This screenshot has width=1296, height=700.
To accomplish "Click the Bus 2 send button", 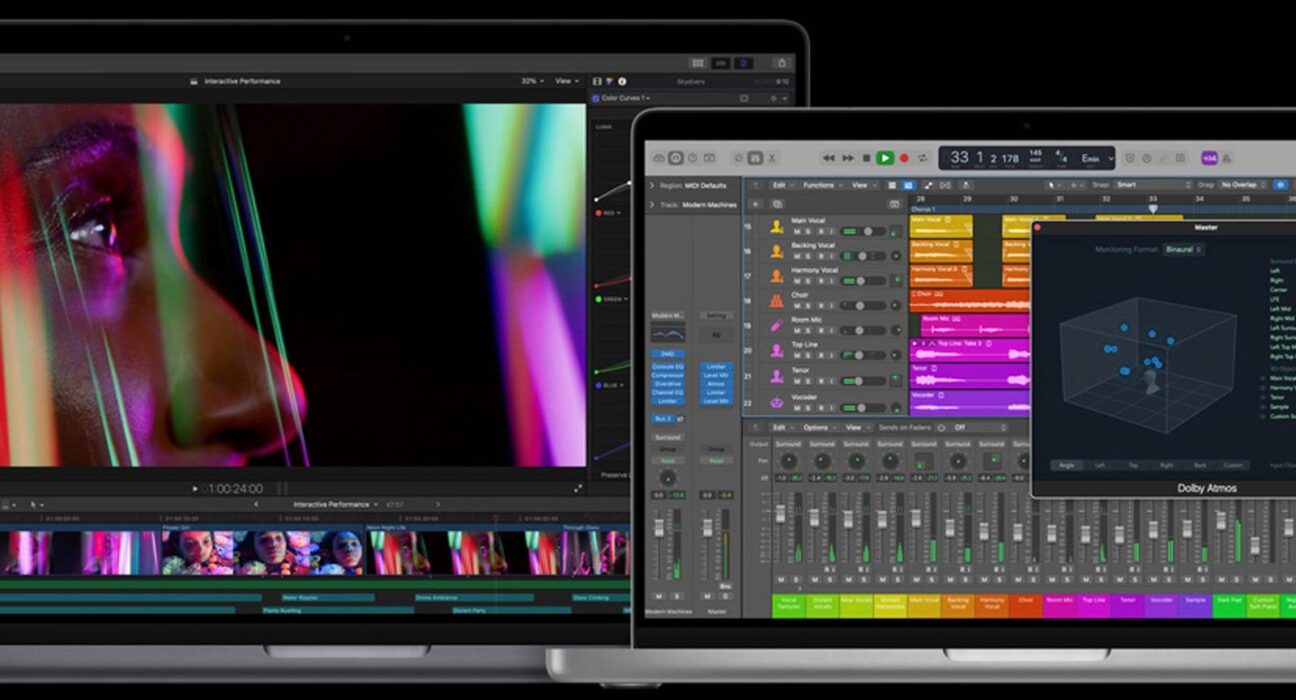I will click(665, 418).
